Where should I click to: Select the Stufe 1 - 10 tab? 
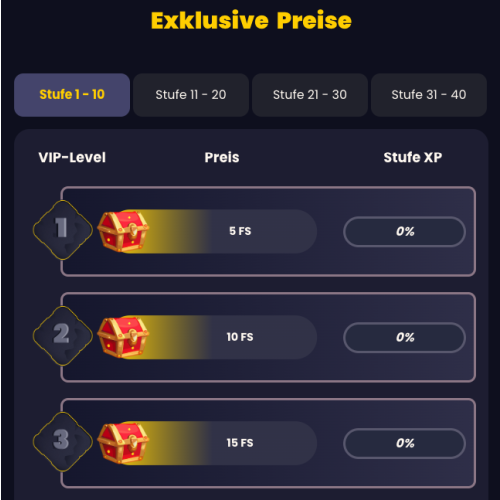pyautogui.click(x=72, y=95)
